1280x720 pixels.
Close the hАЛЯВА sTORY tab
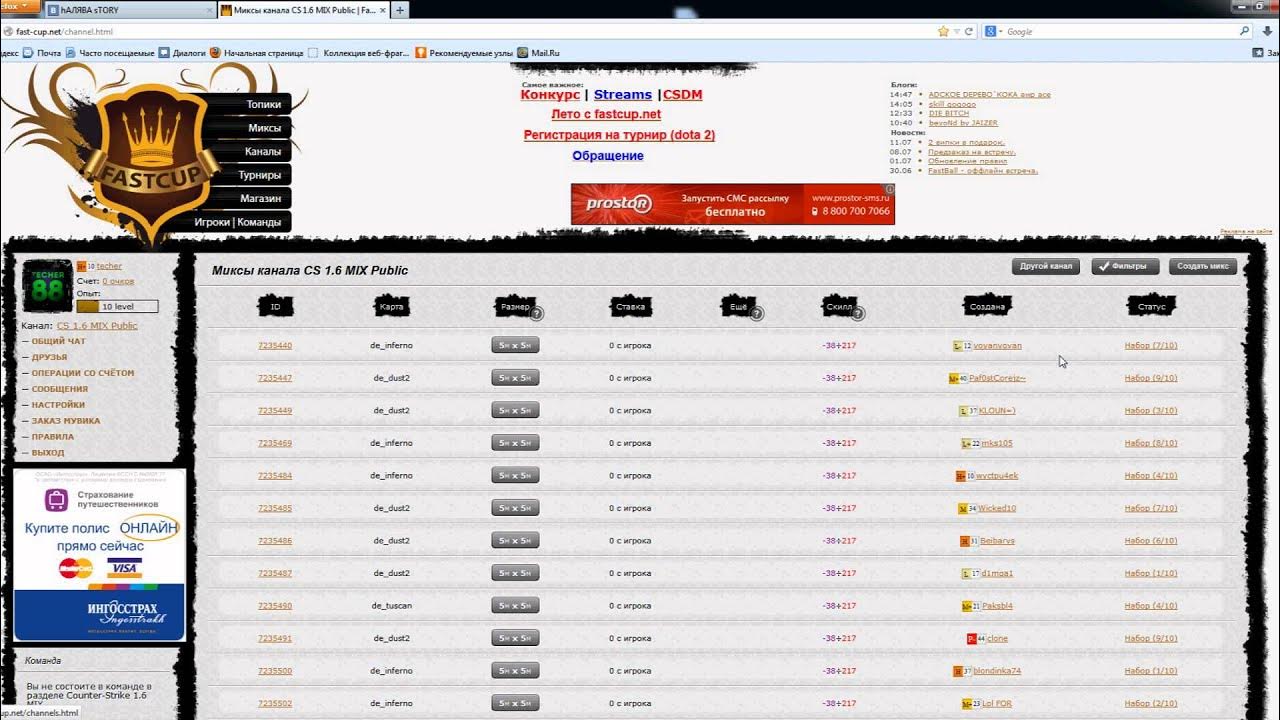tap(208, 10)
